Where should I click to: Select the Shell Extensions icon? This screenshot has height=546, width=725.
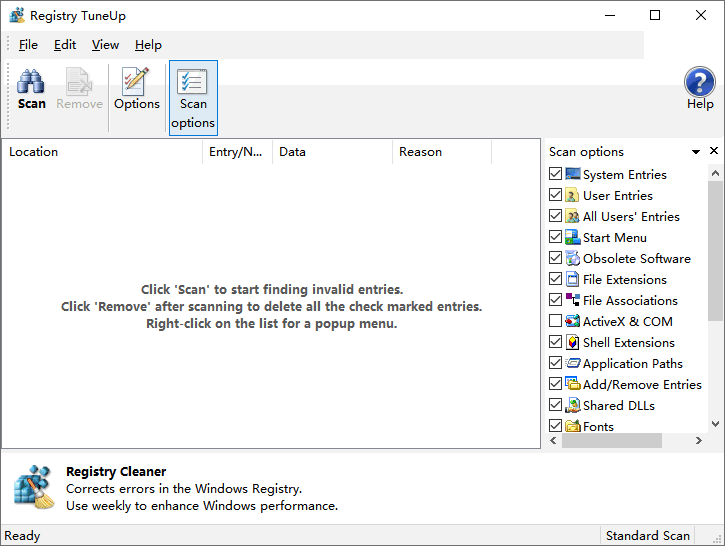tap(572, 343)
